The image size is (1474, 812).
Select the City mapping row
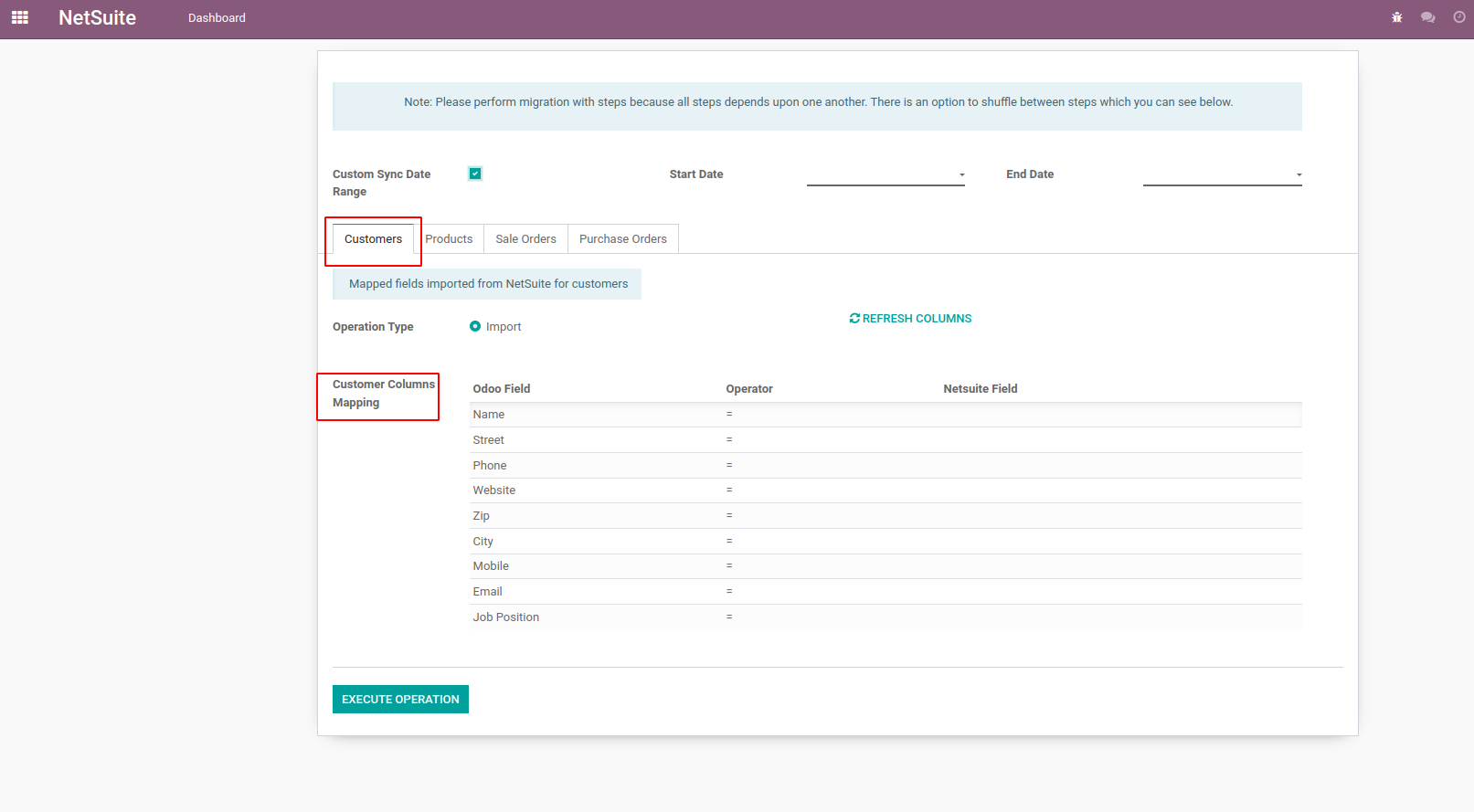(x=885, y=542)
